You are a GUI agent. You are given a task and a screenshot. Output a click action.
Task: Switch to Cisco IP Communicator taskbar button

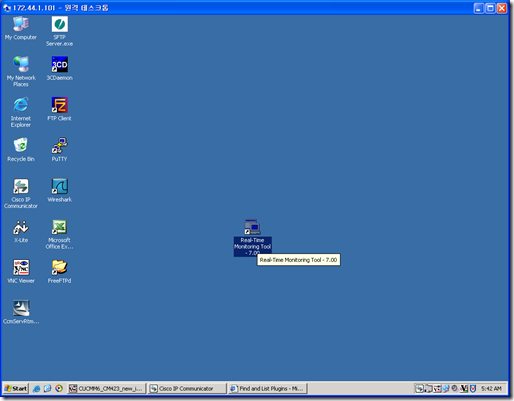click(187, 388)
